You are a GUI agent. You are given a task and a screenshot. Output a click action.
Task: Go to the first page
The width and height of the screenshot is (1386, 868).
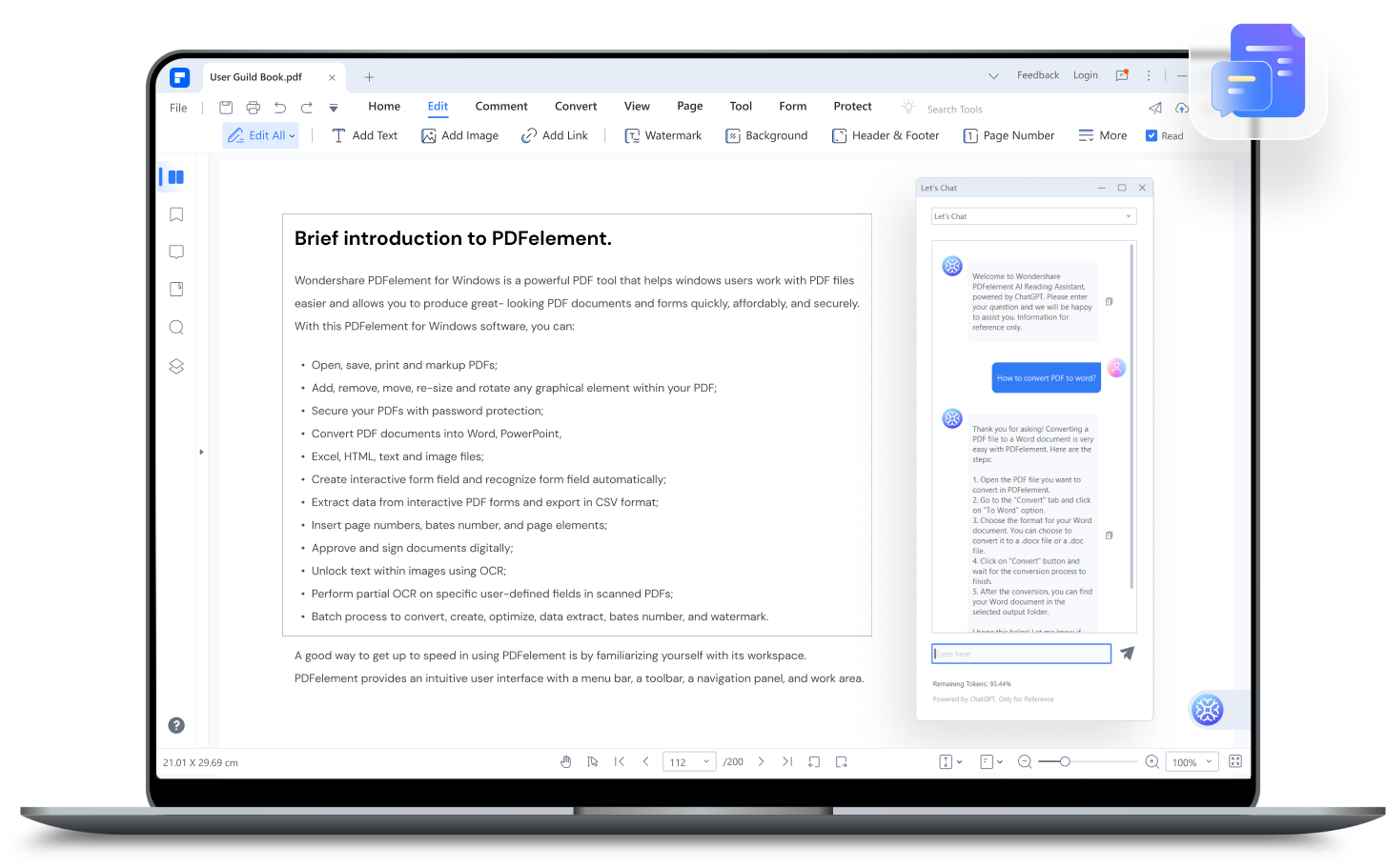click(620, 761)
